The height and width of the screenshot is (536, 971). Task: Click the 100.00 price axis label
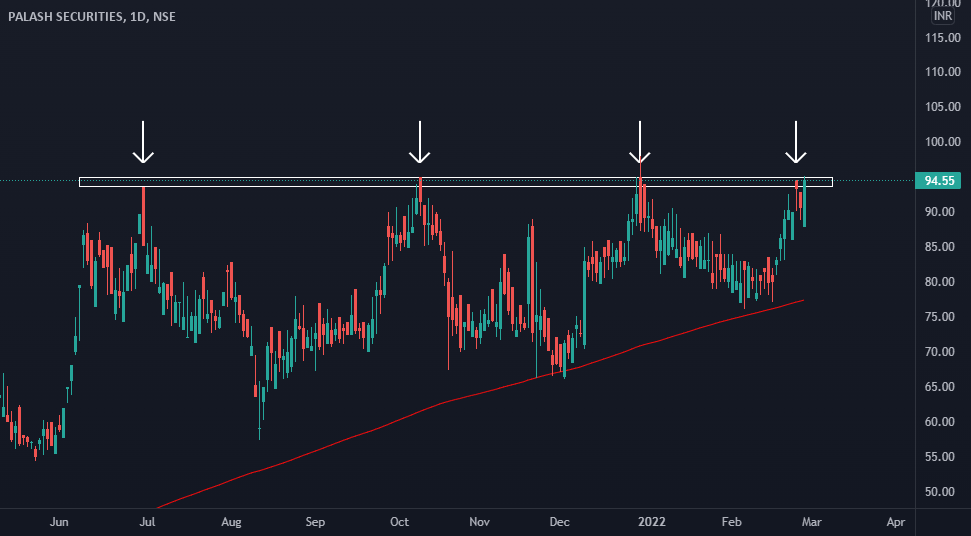point(943,142)
